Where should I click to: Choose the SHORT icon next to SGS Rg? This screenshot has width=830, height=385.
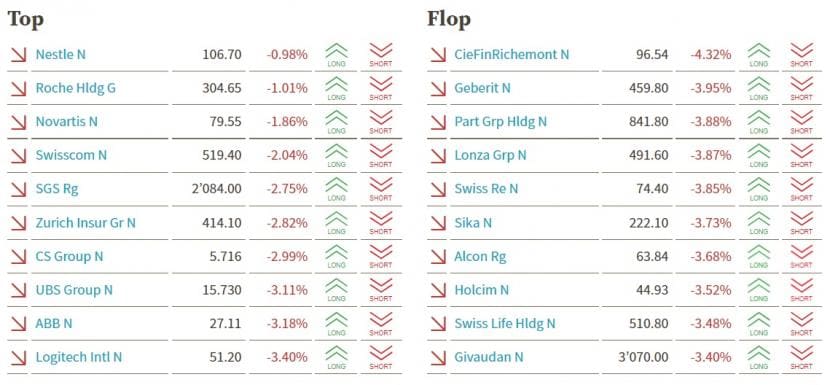(x=381, y=189)
